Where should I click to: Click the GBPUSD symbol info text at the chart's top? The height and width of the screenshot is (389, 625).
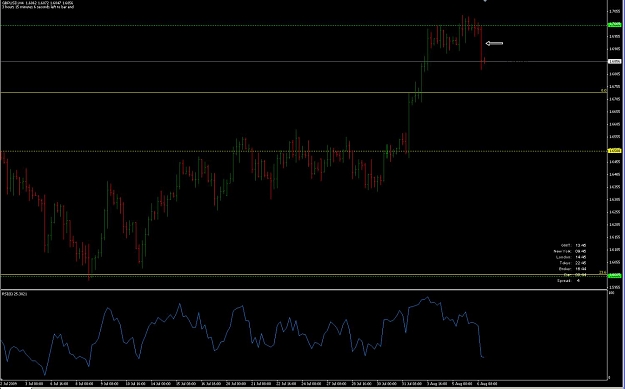coord(37,2)
